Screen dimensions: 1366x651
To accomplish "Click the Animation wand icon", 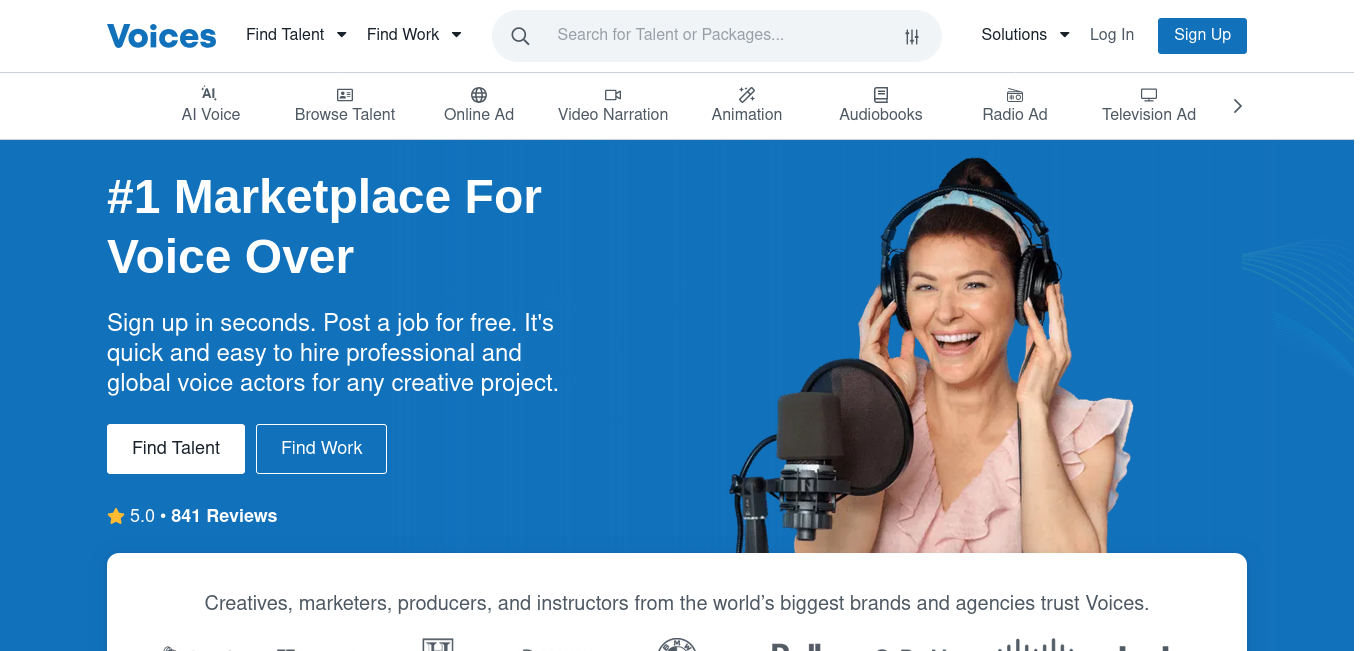I will click(747, 95).
